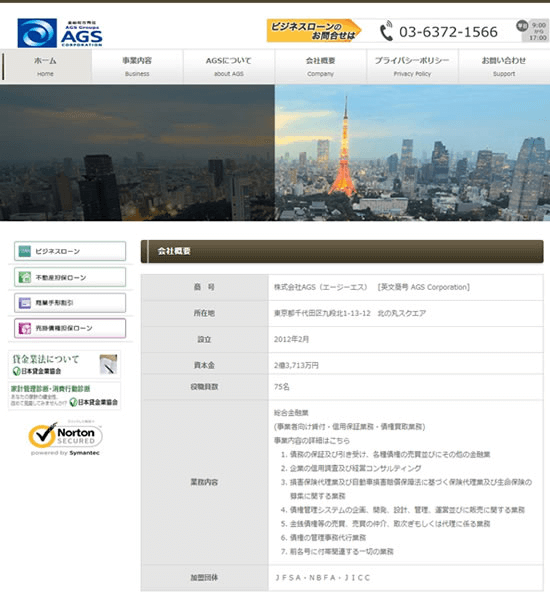Click the phone handset icon
550x610 pixels.
pyautogui.click(x=386, y=31)
